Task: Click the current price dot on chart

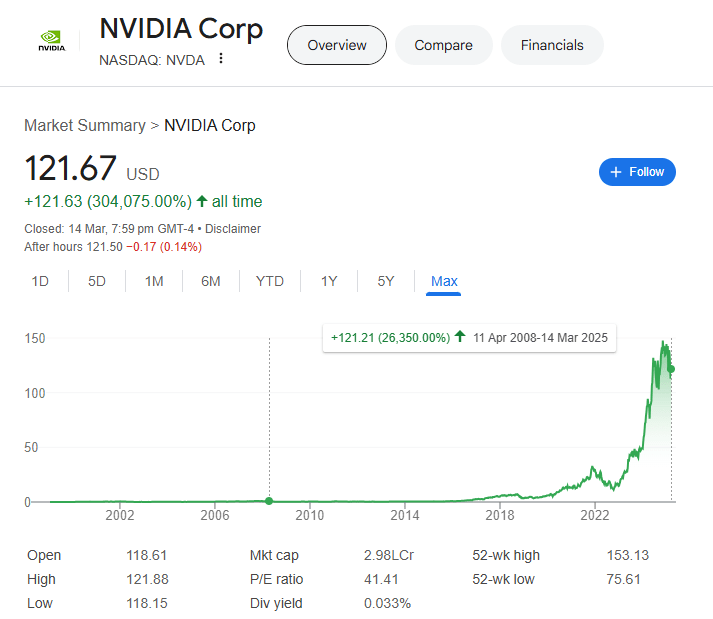Action: [x=671, y=369]
